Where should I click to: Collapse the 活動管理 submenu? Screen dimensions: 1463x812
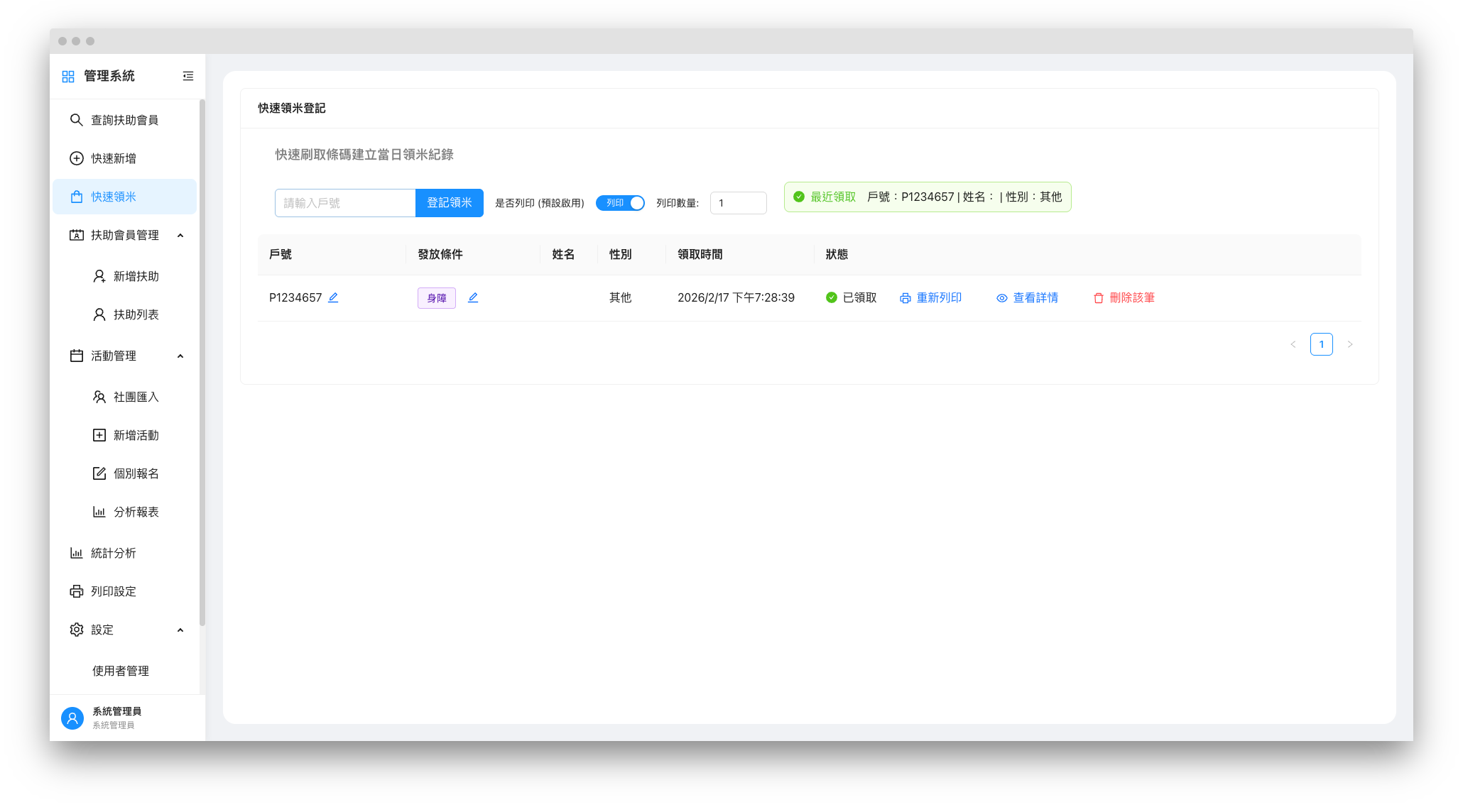180,356
